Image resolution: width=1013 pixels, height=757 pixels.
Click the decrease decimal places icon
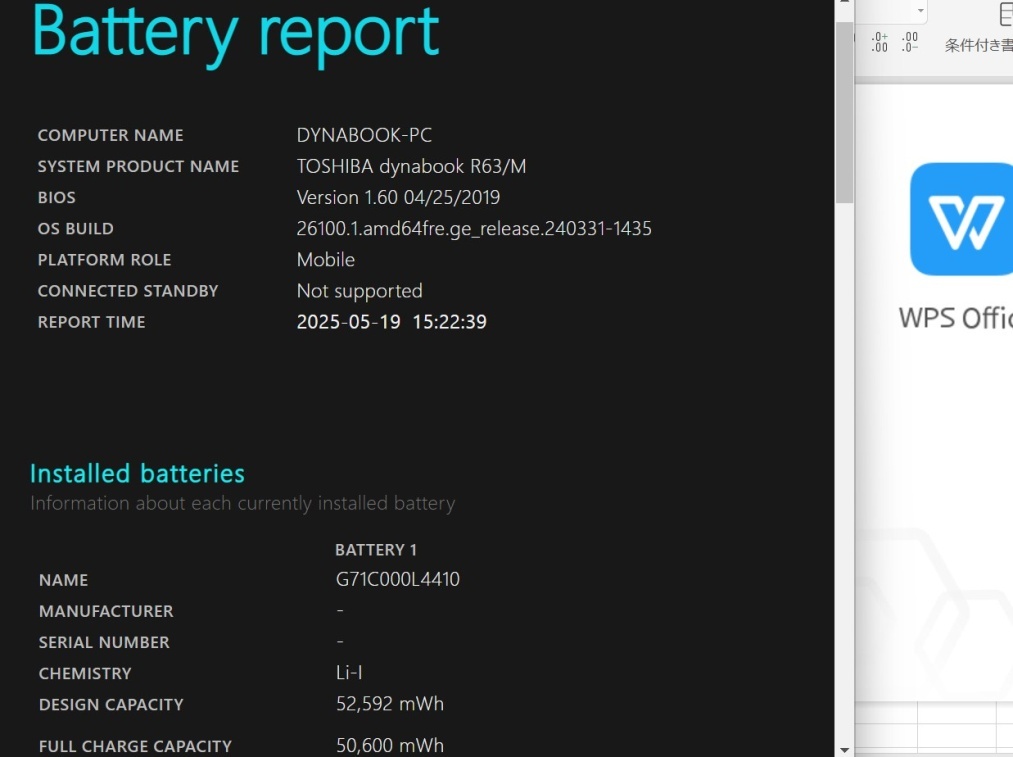point(910,43)
